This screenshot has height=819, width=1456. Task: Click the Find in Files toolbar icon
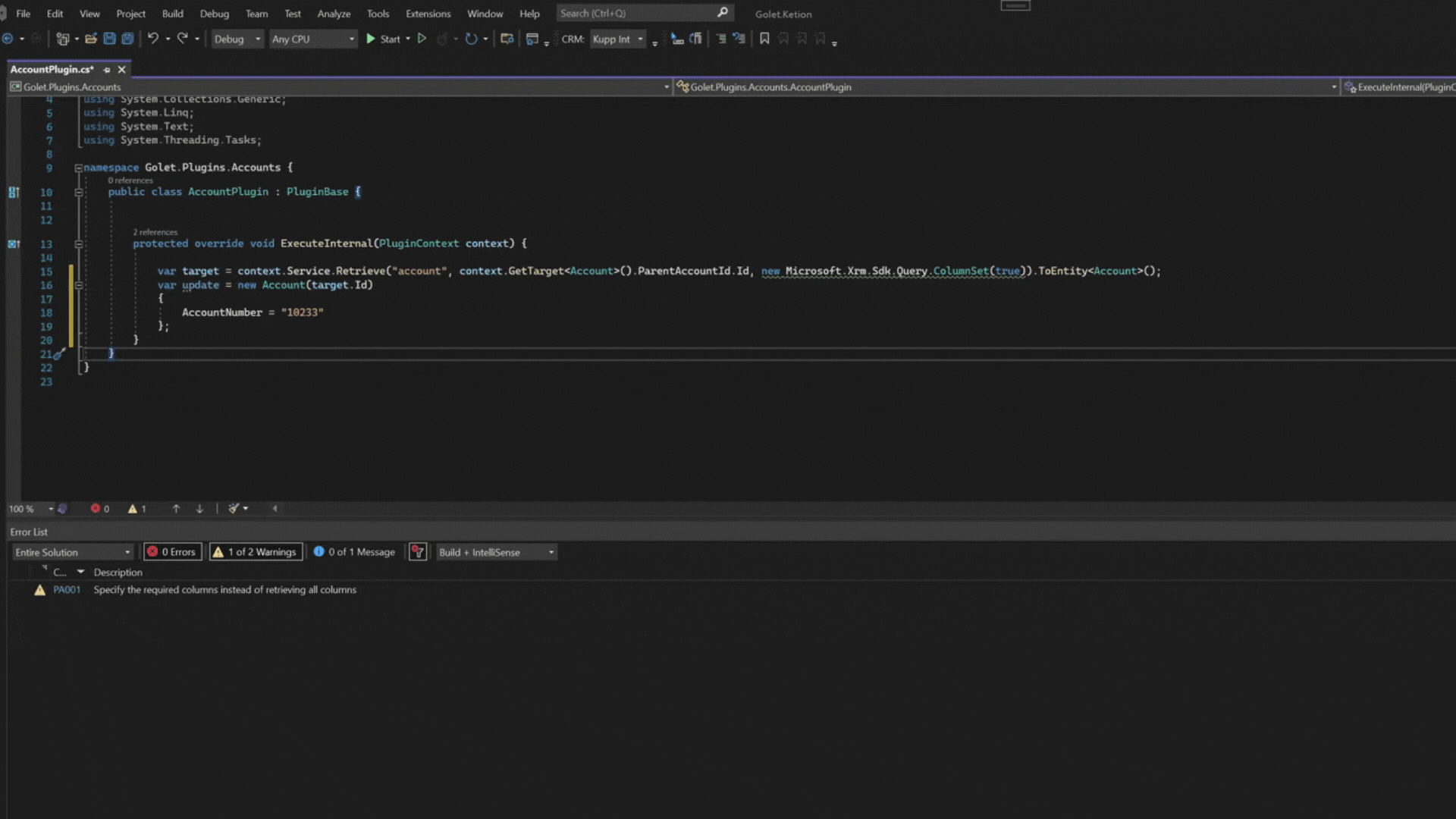(x=507, y=39)
